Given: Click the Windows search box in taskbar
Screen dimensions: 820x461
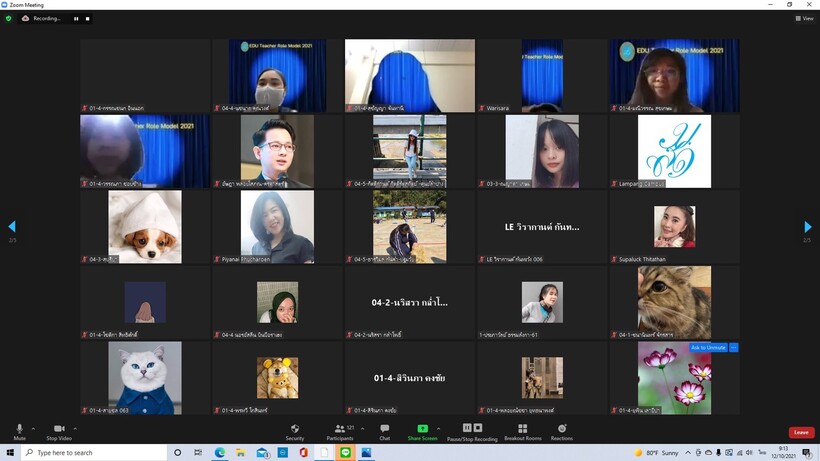Looking at the screenshot, I should [90, 453].
